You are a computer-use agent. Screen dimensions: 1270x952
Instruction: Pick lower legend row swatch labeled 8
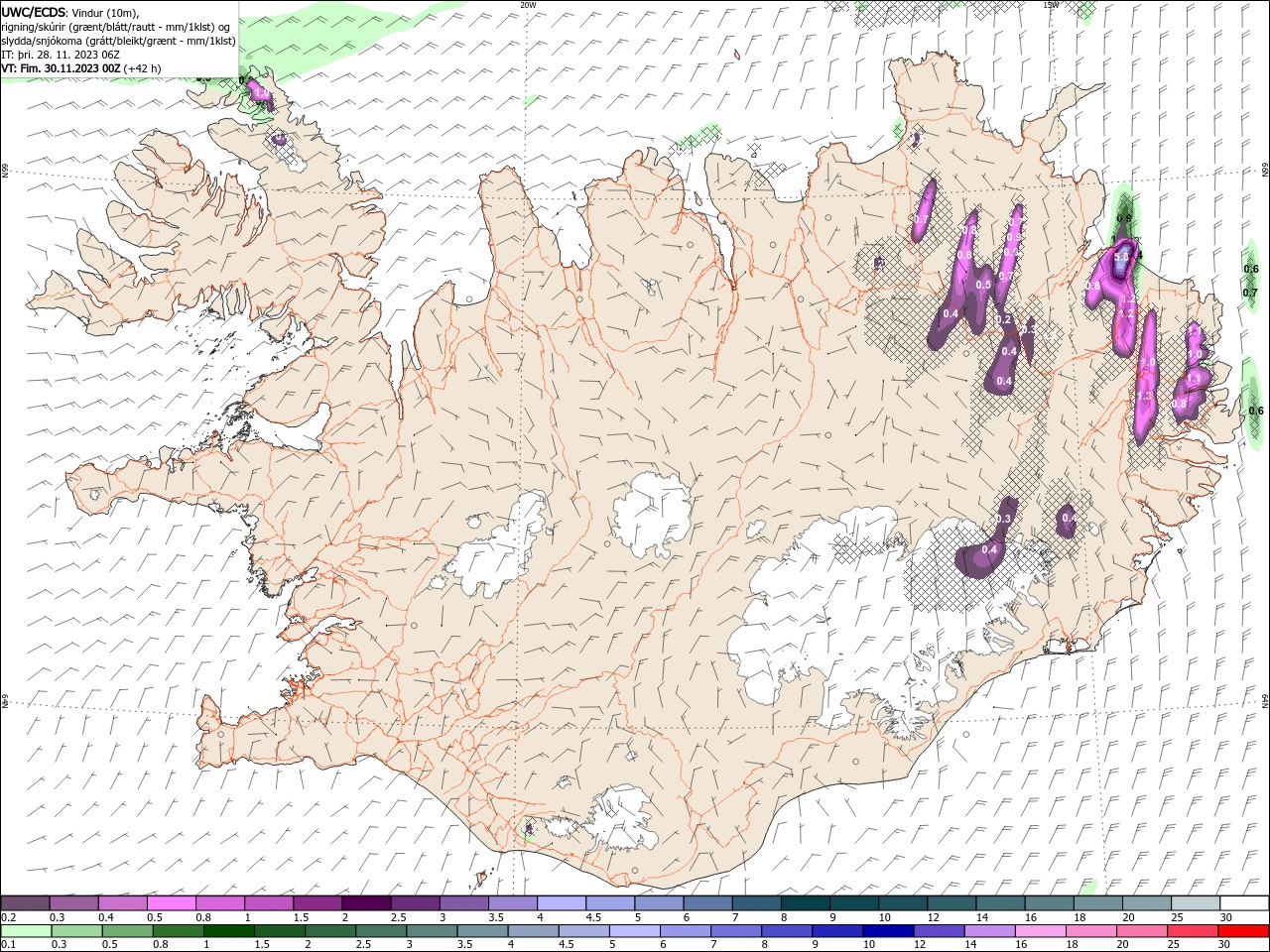click(x=788, y=931)
